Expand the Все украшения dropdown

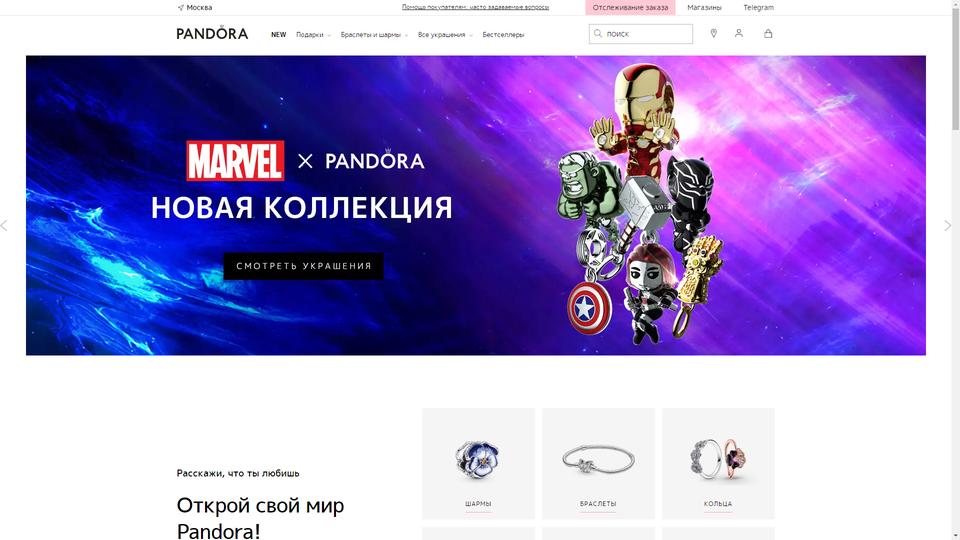click(x=445, y=35)
